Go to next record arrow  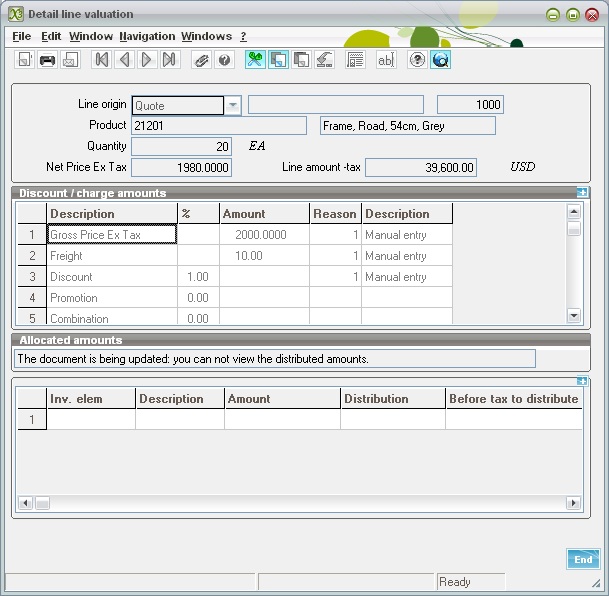pos(147,60)
